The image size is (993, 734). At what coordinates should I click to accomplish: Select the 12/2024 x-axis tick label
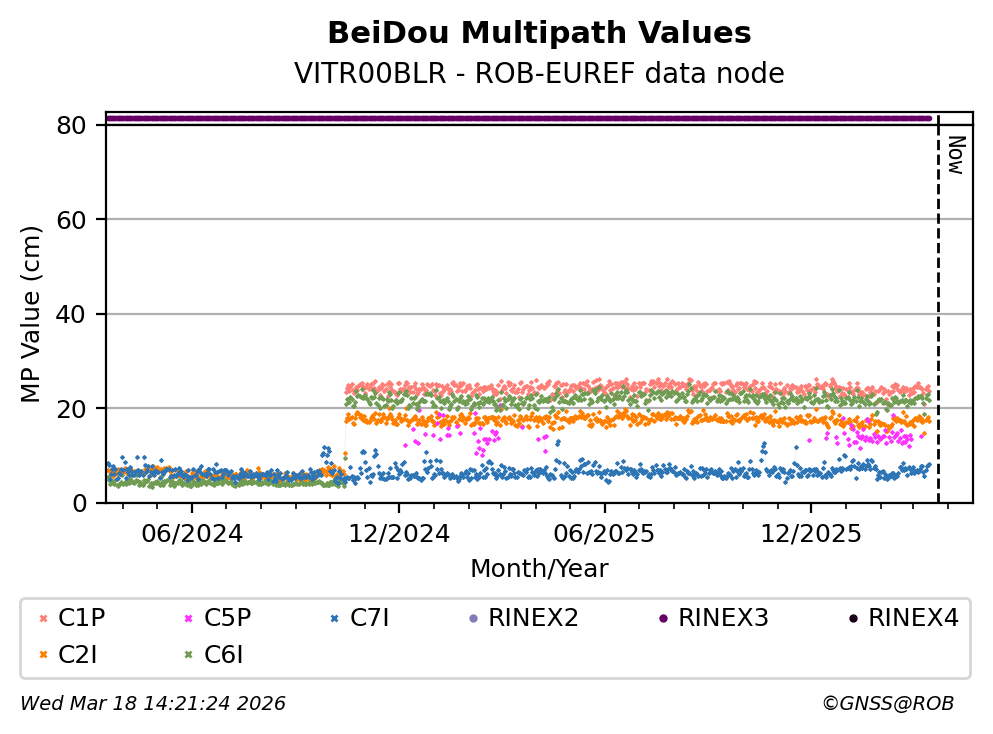(x=398, y=534)
